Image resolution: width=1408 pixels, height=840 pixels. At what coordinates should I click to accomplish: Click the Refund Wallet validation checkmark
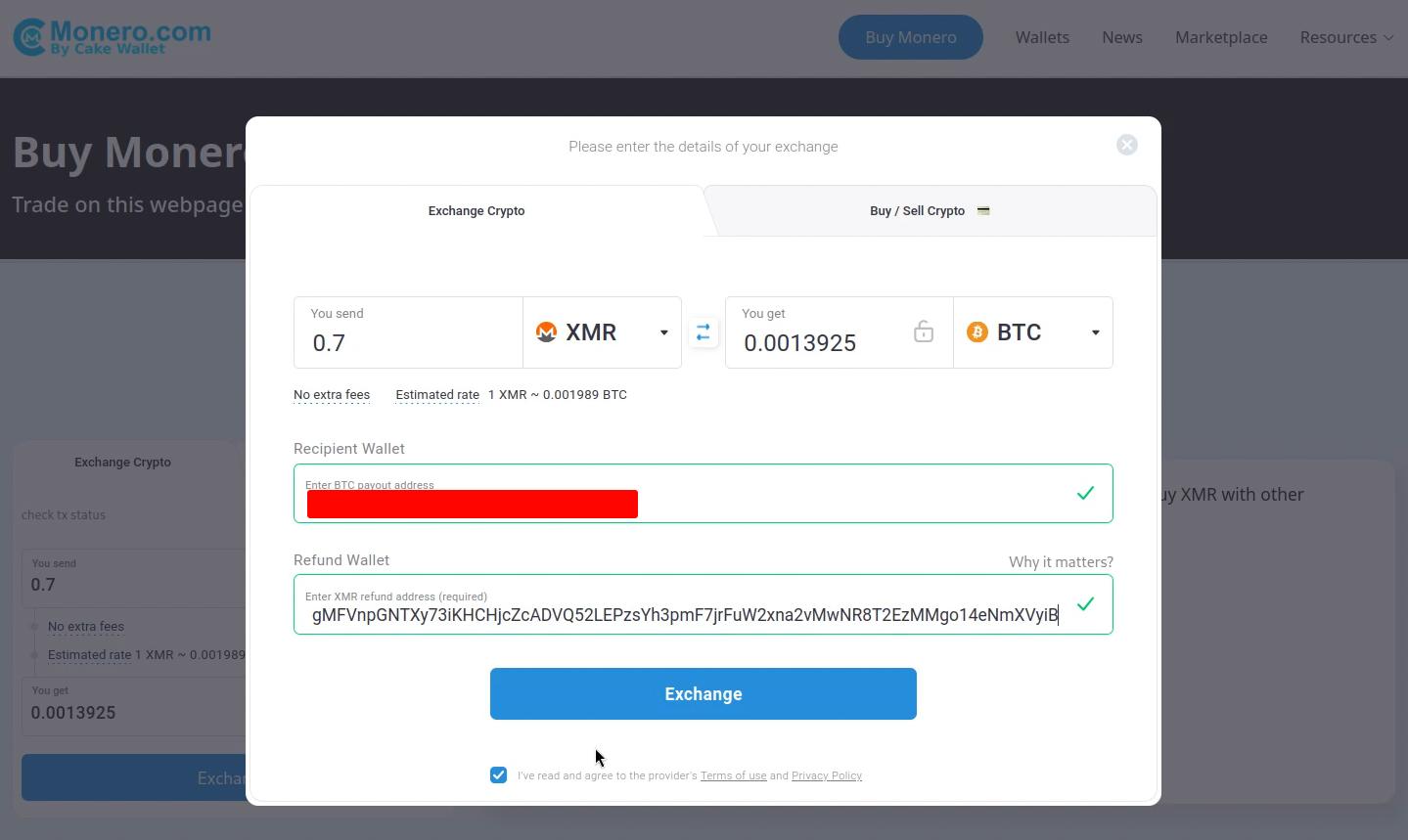[x=1085, y=604]
